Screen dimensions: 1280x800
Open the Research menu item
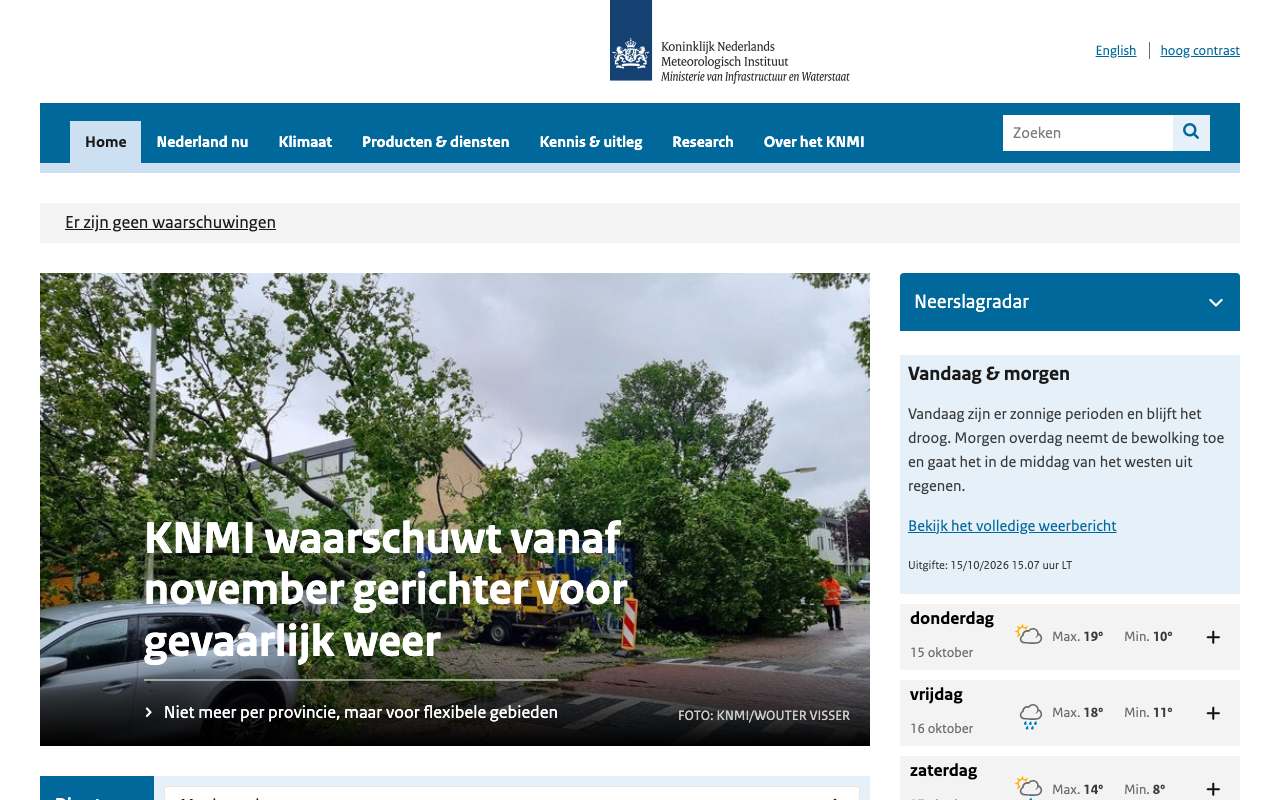(x=703, y=142)
